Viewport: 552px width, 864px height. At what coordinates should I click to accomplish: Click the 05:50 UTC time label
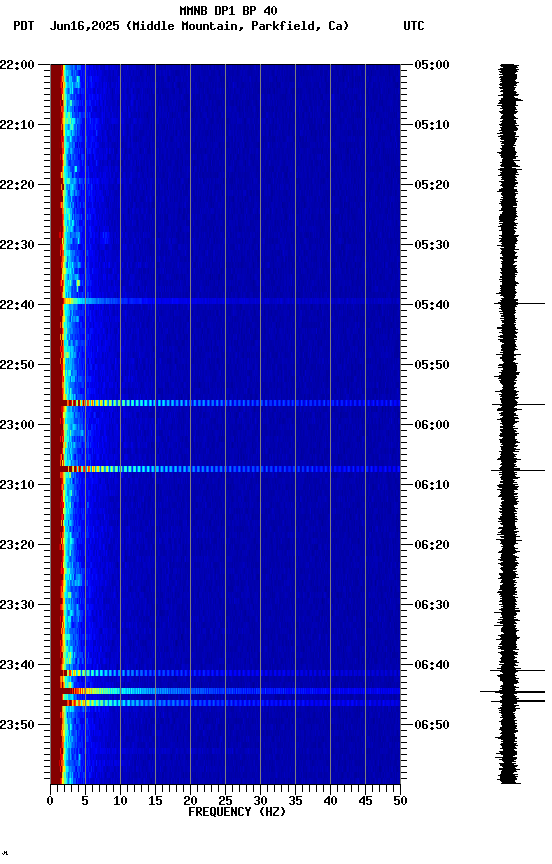pyautogui.click(x=432, y=365)
